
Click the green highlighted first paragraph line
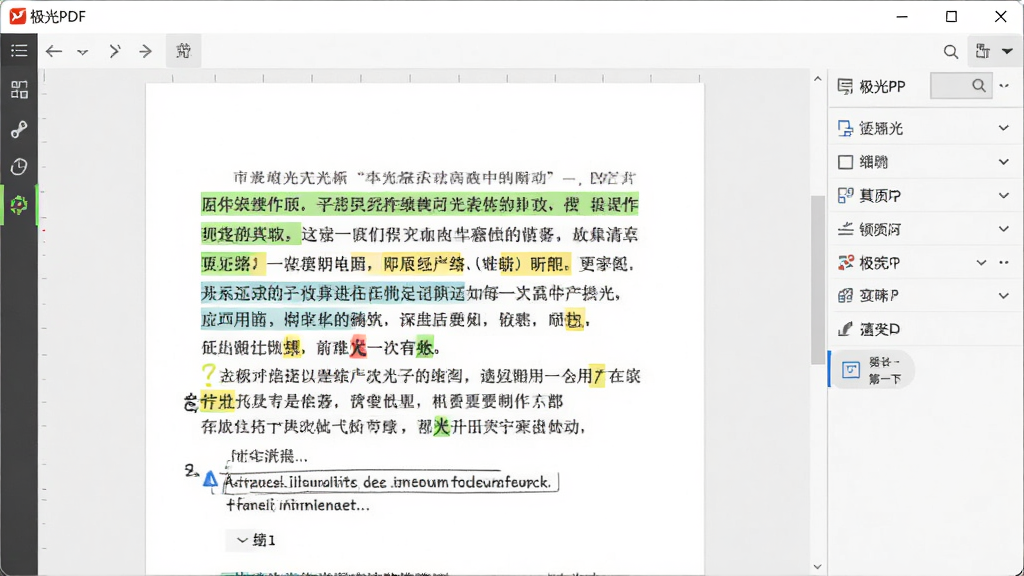point(419,204)
